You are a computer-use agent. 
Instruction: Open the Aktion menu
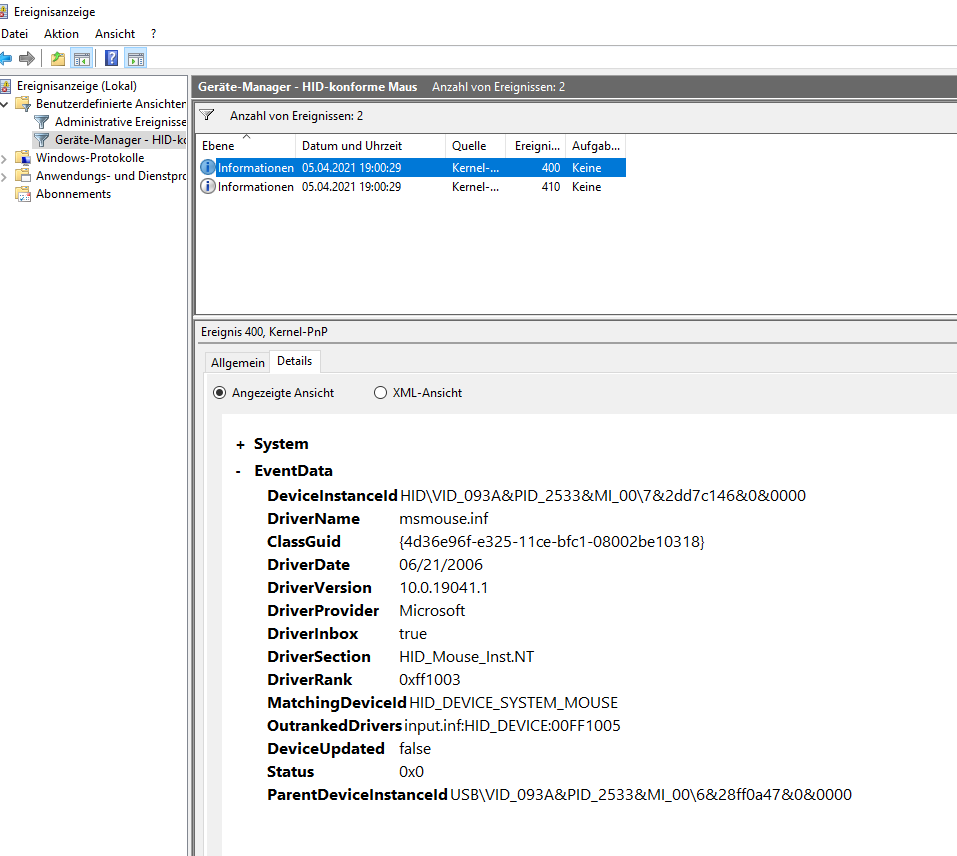click(61, 34)
